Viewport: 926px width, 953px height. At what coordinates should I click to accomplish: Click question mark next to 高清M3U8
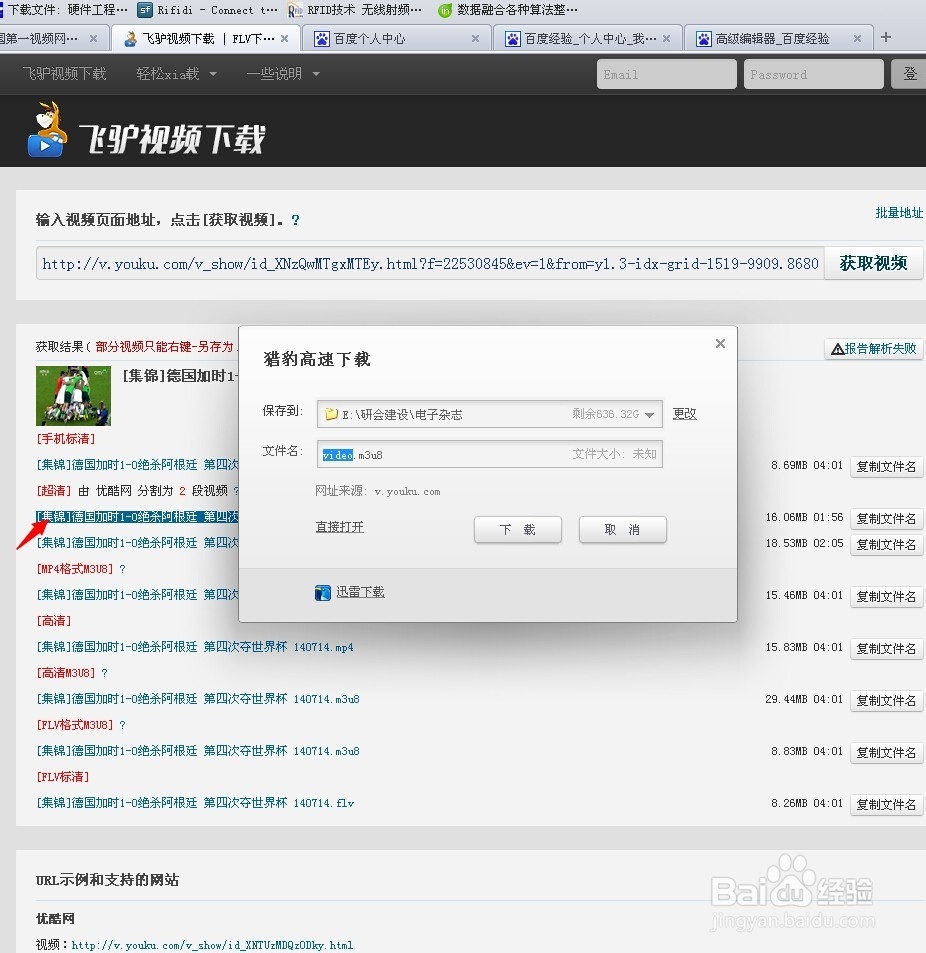click(x=104, y=673)
